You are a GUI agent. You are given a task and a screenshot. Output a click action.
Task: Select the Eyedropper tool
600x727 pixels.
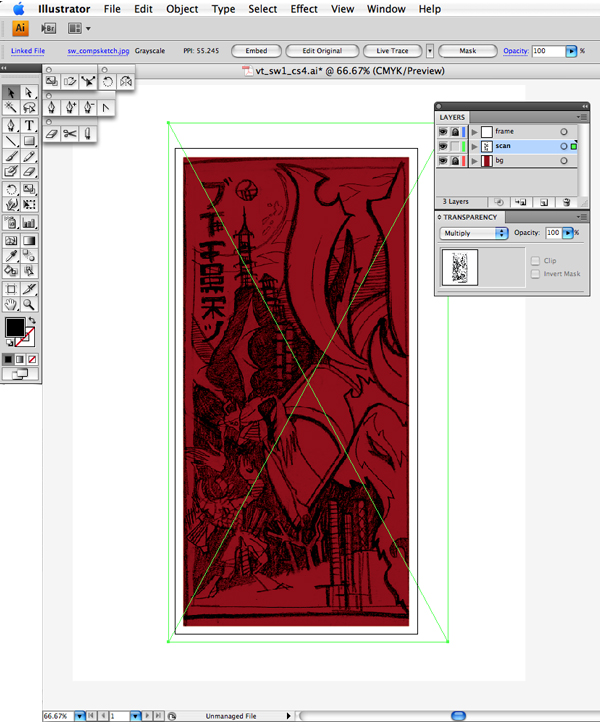tap(11, 255)
